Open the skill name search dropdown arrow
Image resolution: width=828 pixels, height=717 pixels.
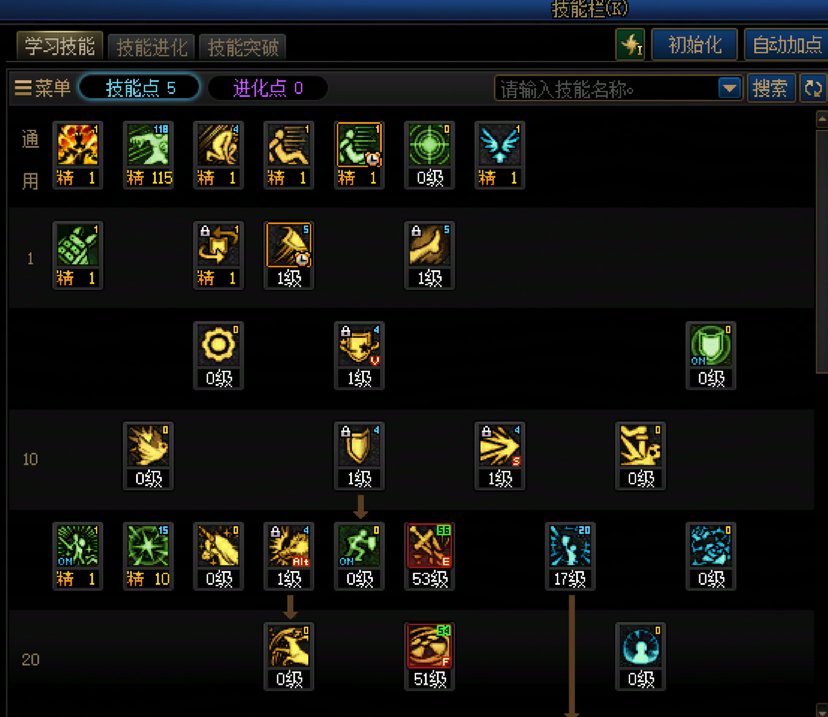729,88
